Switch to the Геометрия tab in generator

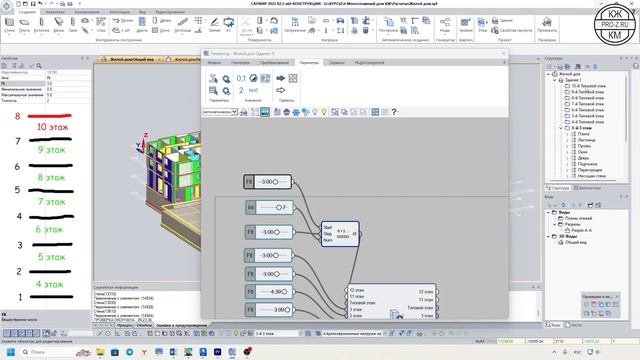(x=240, y=62)
